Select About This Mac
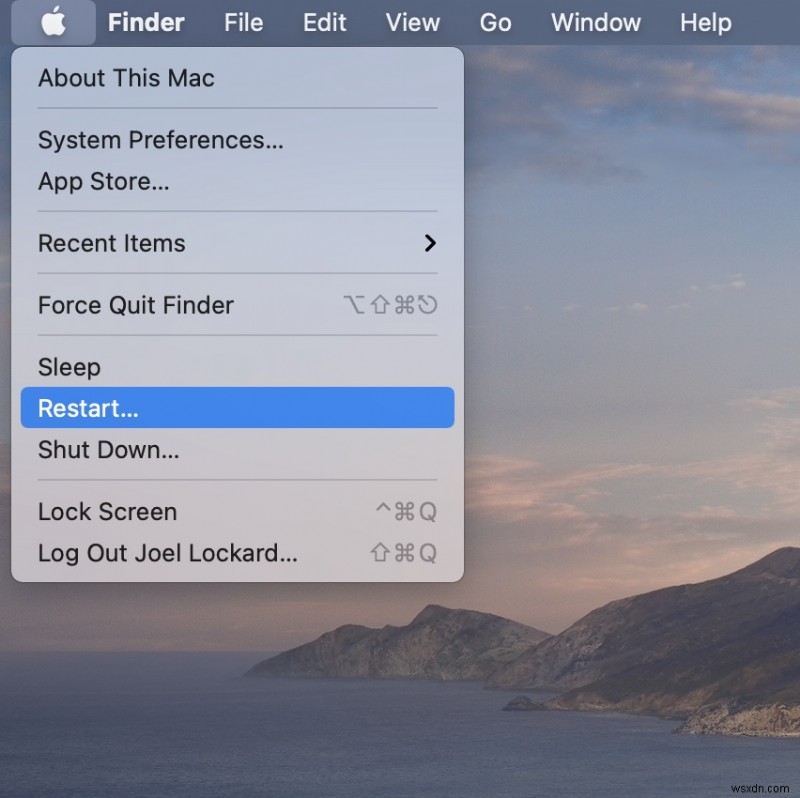The image size is (800, 798). 125,78
